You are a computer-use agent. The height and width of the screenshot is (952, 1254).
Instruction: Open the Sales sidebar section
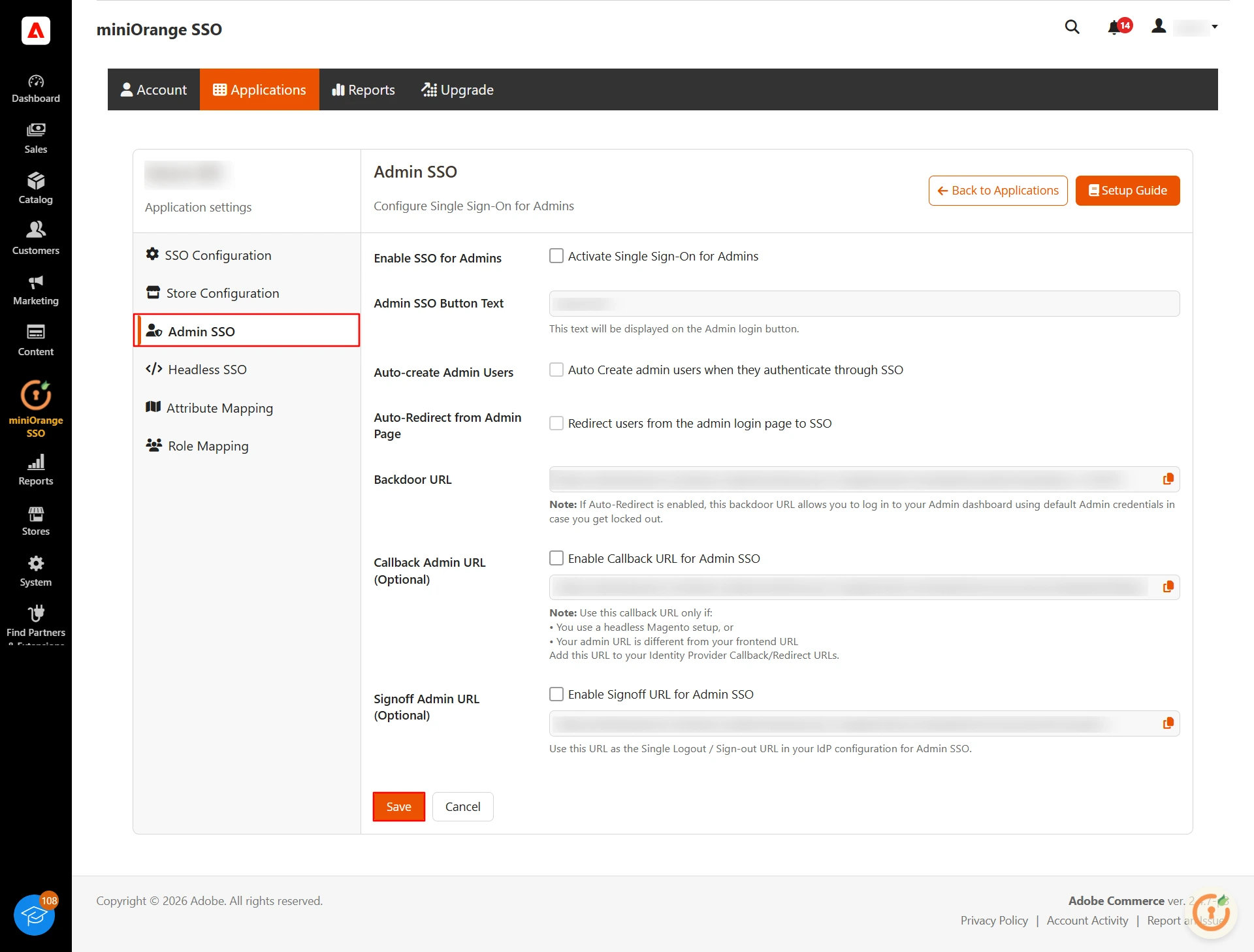point(36,139)
